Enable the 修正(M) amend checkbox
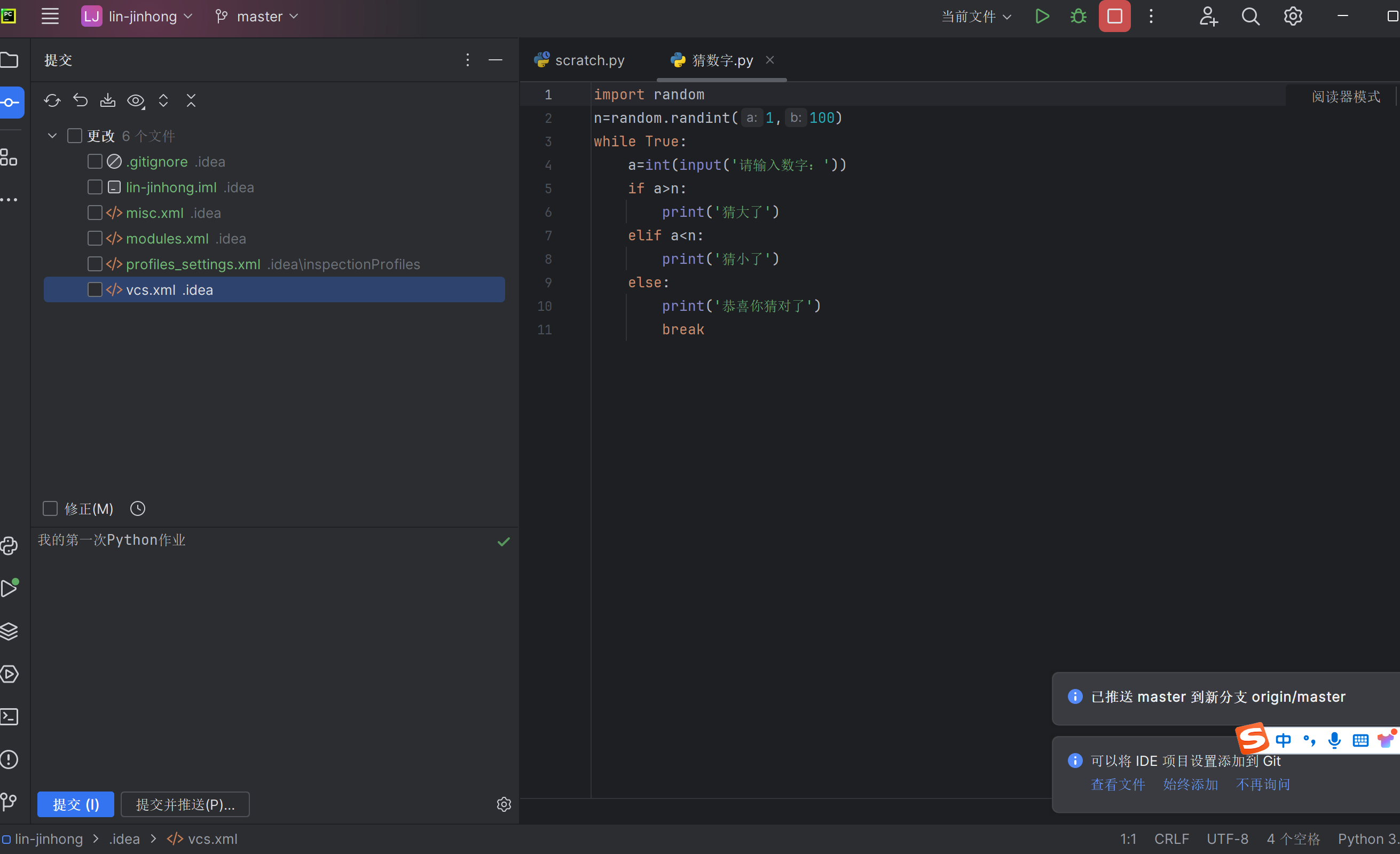This screenshot has width=1400, height=854. pos(51,508)
